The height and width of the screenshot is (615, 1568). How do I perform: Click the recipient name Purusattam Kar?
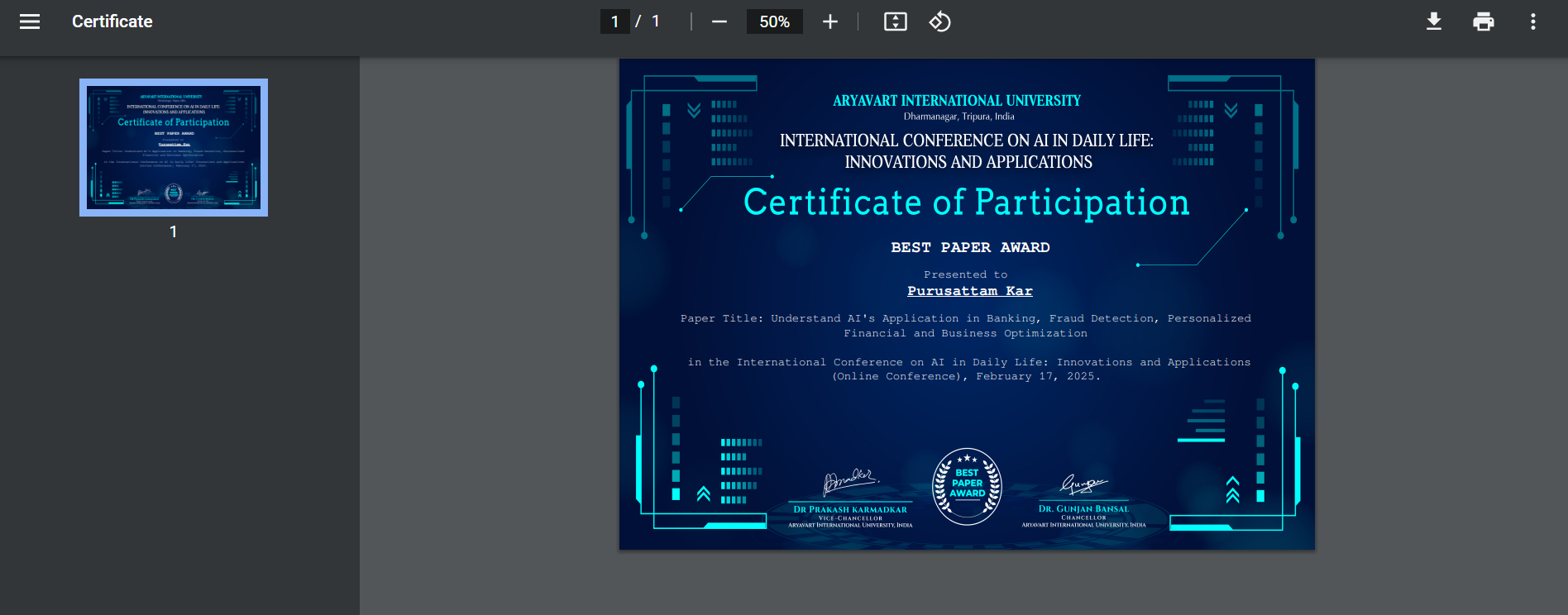970,291
